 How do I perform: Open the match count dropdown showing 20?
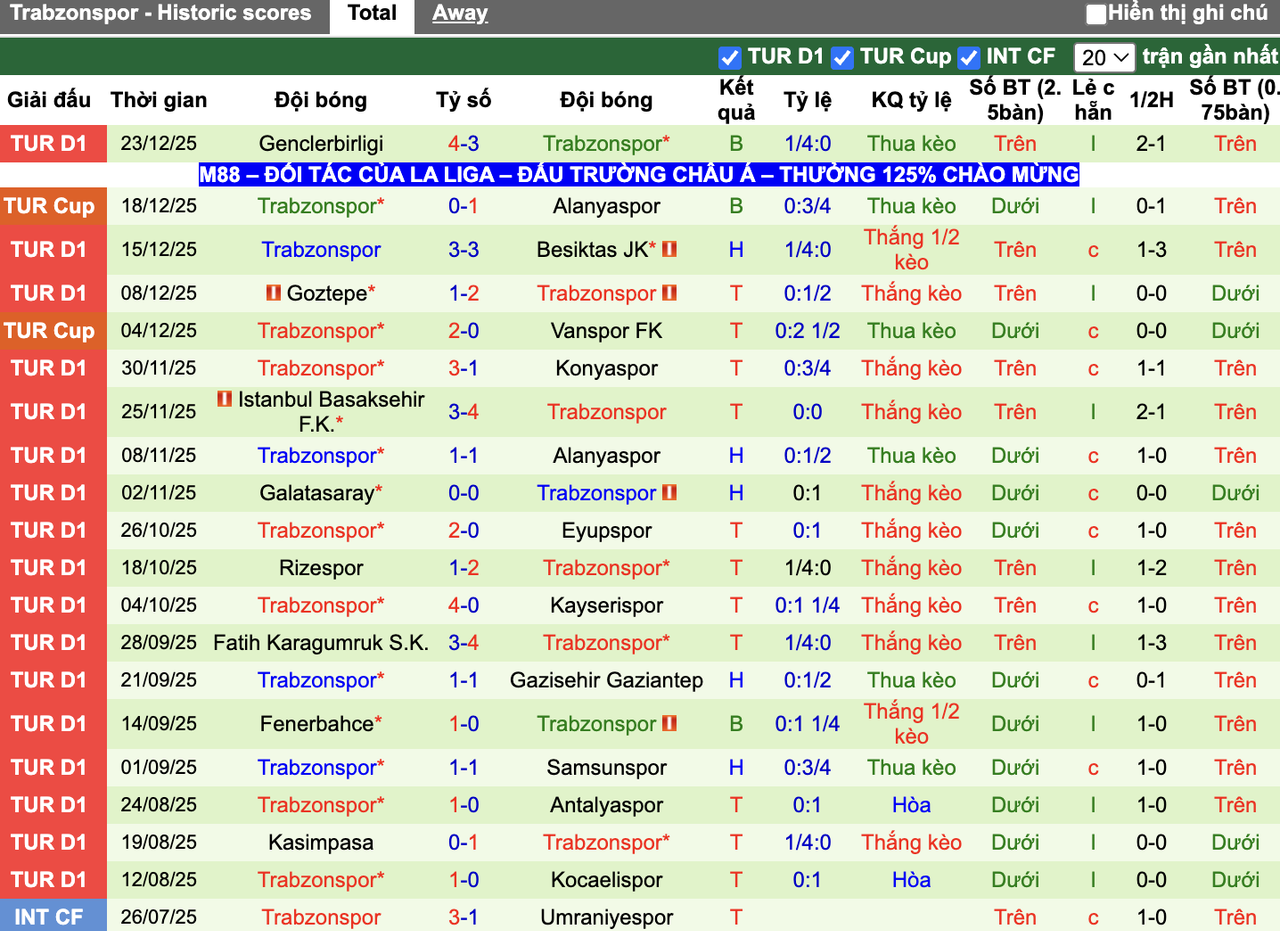pyautogui.click(x=1104, y=57)
